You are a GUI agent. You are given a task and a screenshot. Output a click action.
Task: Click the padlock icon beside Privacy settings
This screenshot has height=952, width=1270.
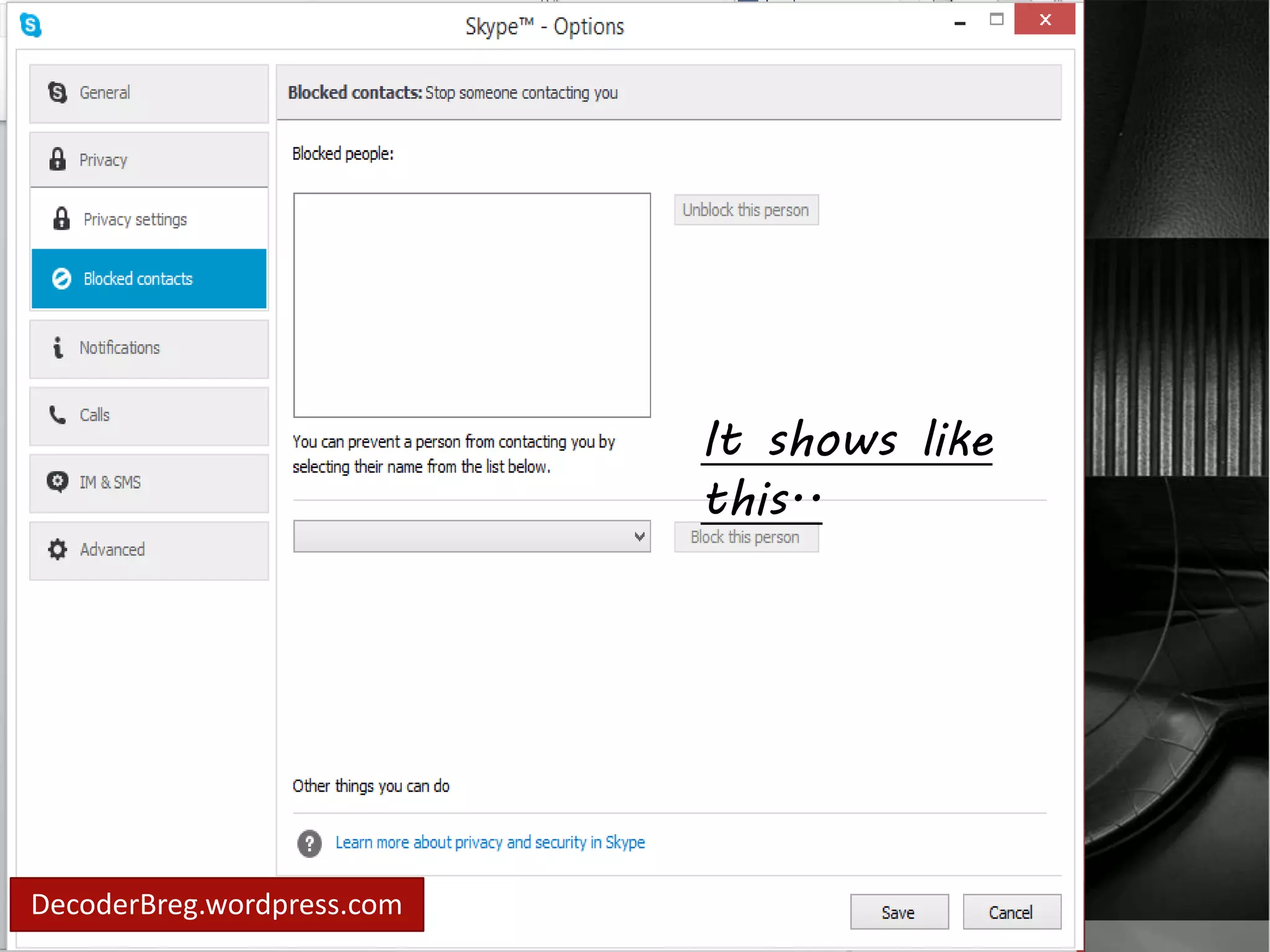[61, 219]
